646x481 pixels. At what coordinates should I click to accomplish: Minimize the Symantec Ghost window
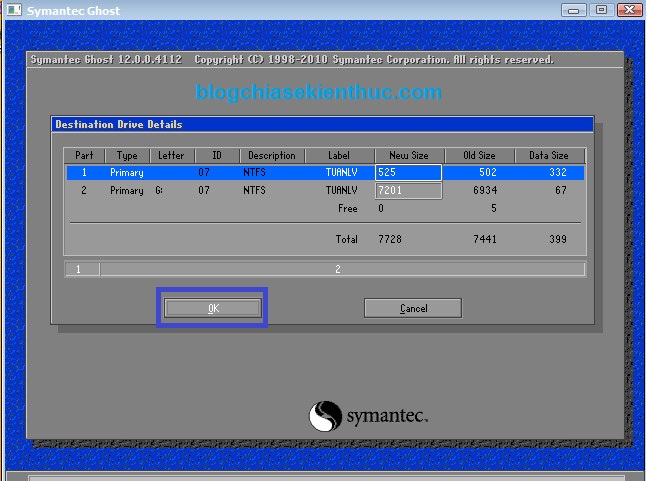573,10
